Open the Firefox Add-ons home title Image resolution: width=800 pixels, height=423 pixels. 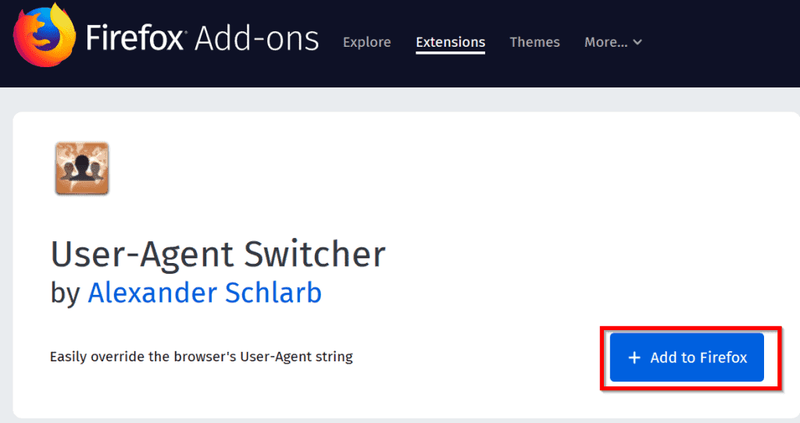[x=203, y=38]
